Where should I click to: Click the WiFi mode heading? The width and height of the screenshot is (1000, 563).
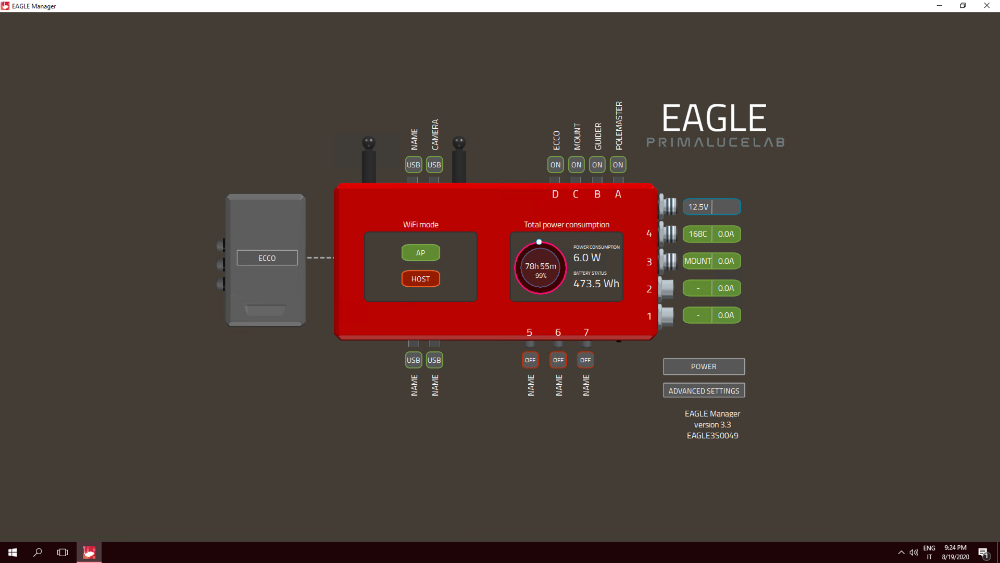(x=420, y=224)
